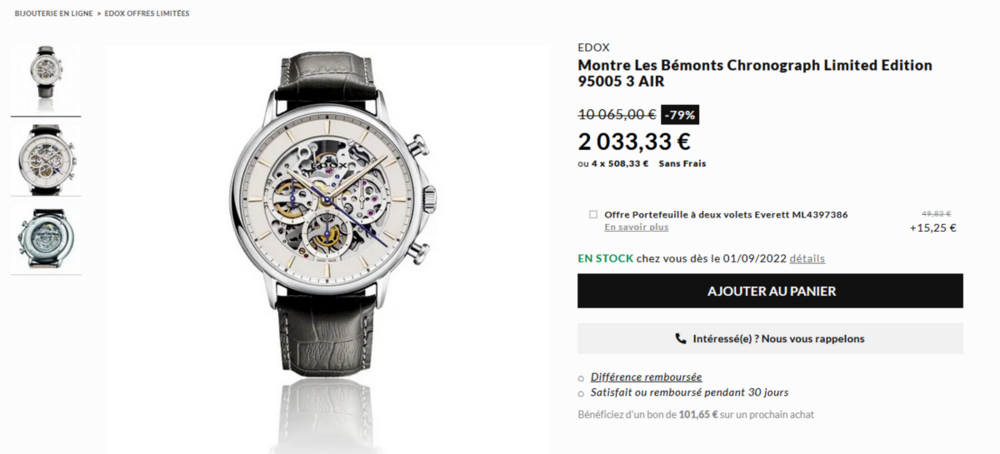Image resolution: width=1000 pixels, height=454 pixels.
Task: Open the Edox Offres Limitées breadcrumb
Action: click(x=147, y=14)
